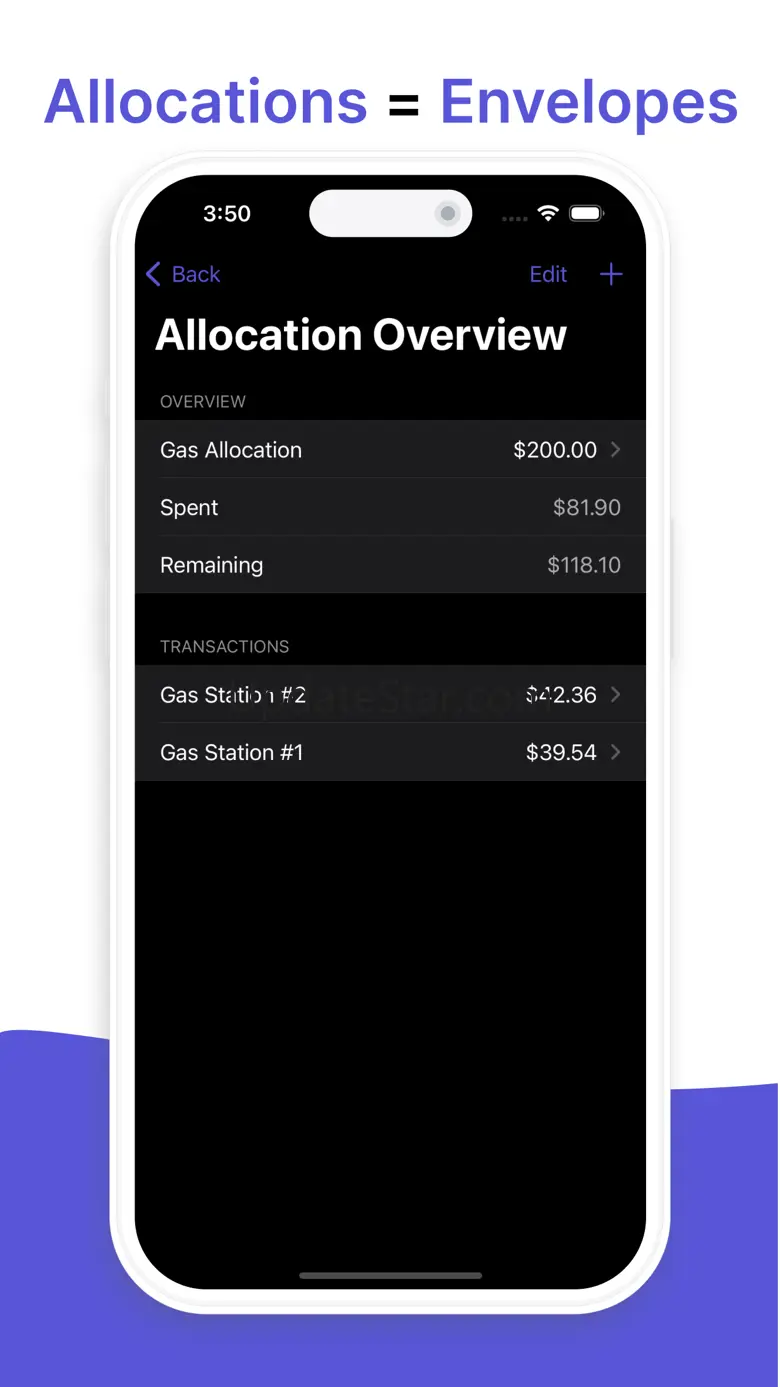The image size is (780, 1387).
Task: Tap the plus icon to add transaction
Action: (611, 274)
